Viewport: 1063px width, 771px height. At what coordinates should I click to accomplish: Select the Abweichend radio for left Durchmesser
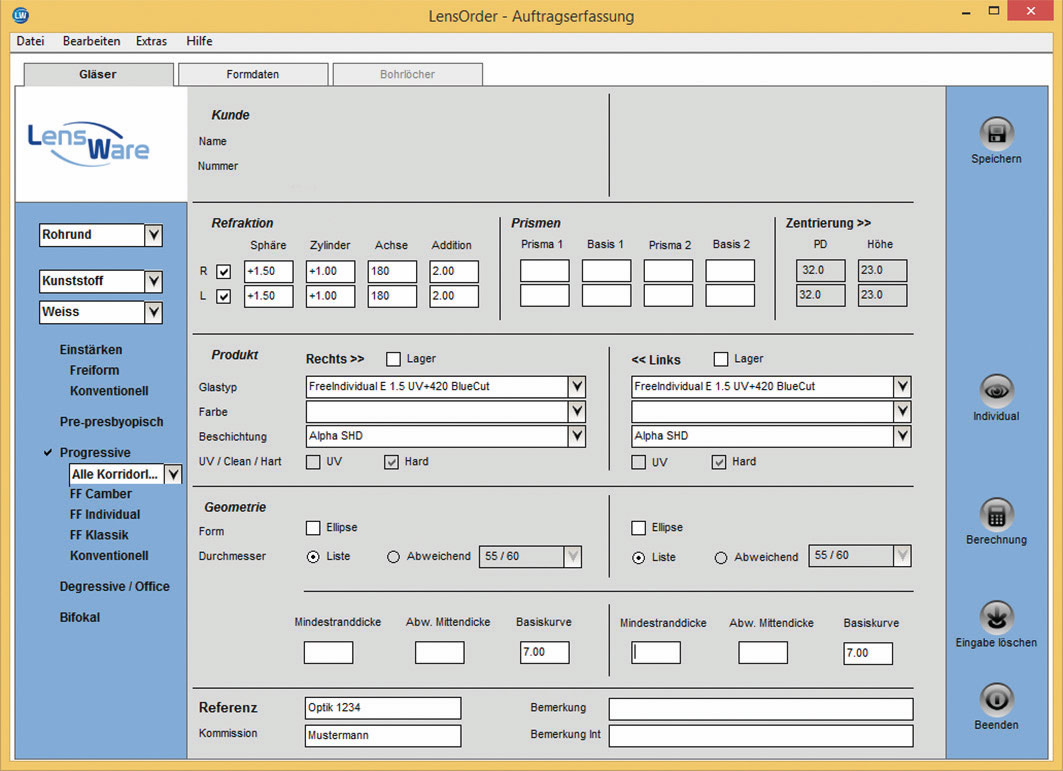721,557
